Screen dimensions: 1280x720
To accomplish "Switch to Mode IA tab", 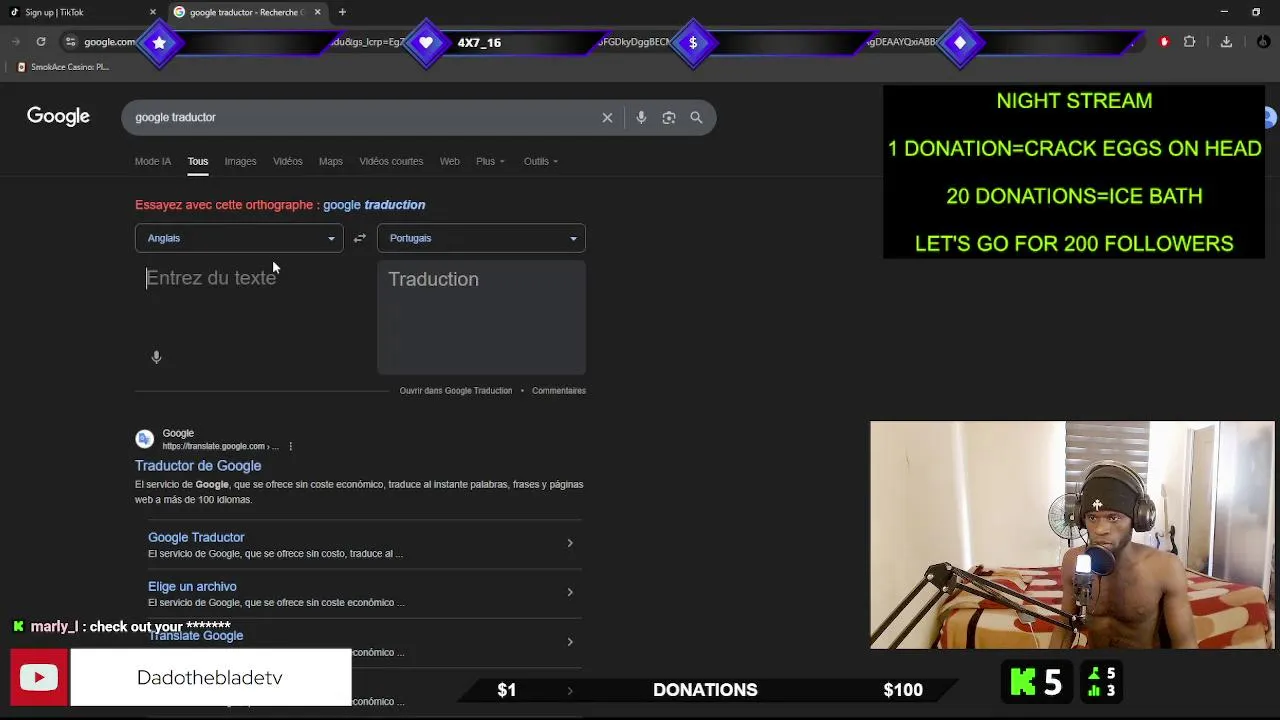I will click(153, 161).
